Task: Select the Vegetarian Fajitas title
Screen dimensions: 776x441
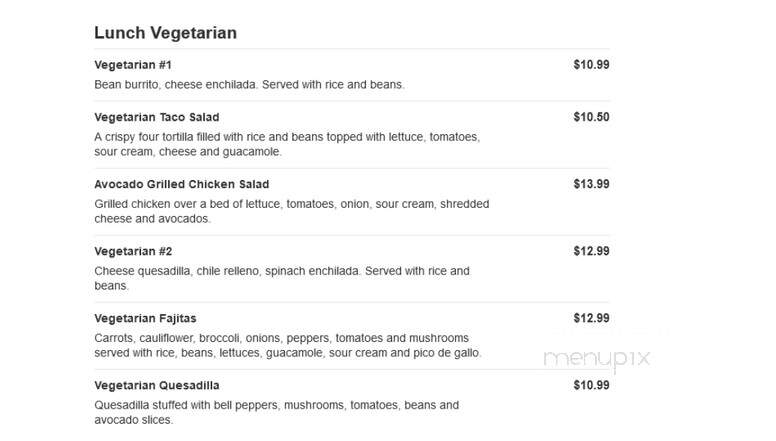Action: pyautogui.click(x=145, y=318)
